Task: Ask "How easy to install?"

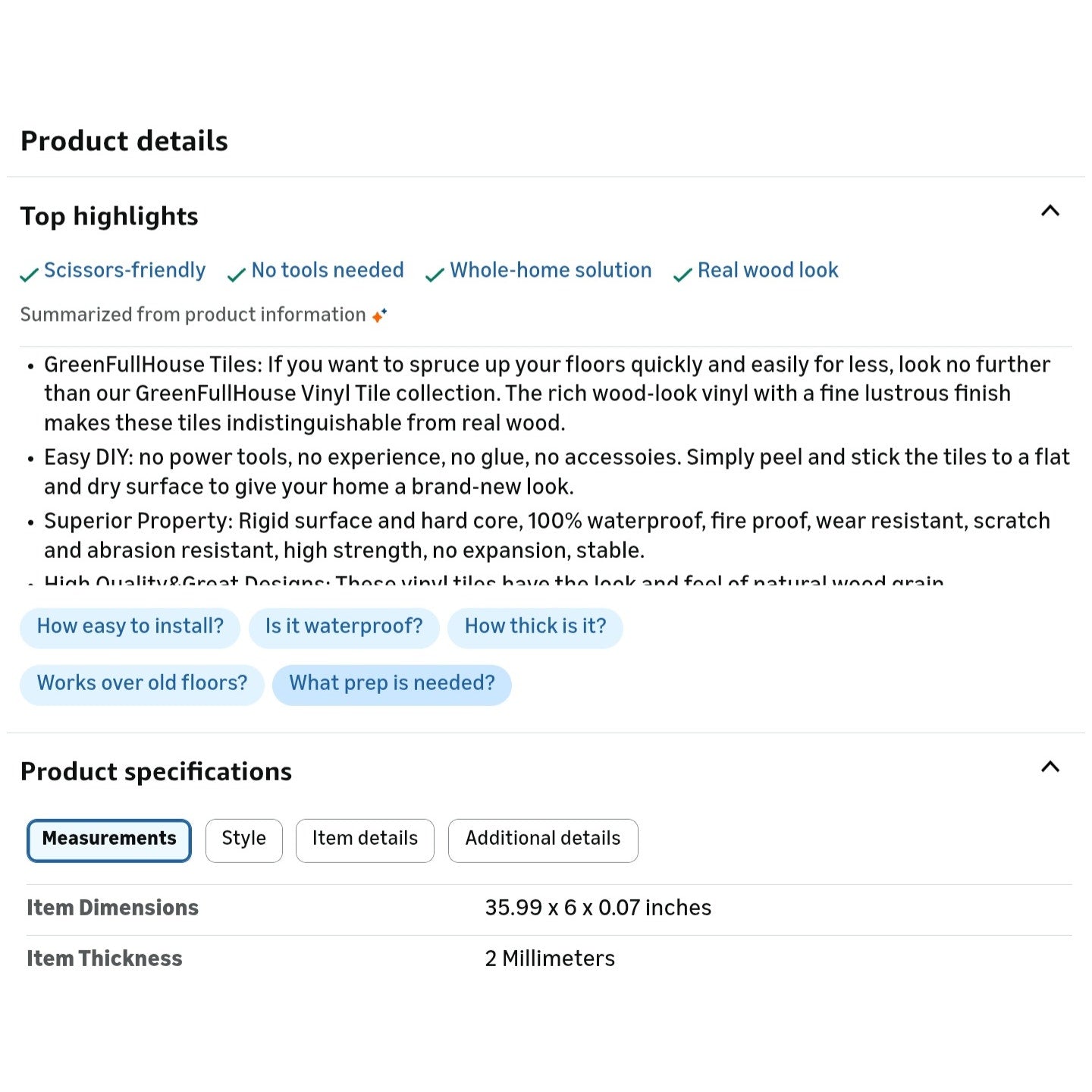Action: [130, 627]
